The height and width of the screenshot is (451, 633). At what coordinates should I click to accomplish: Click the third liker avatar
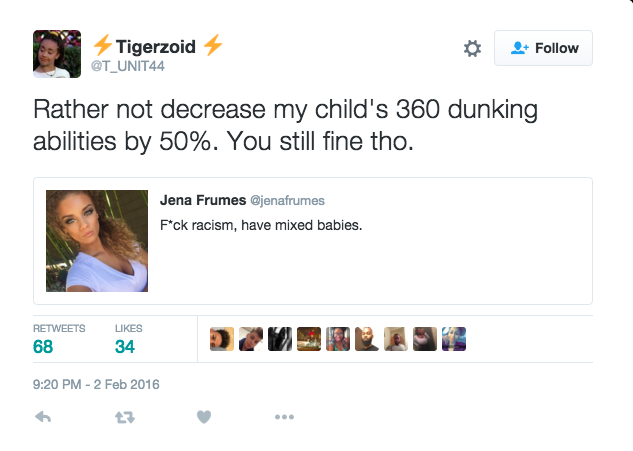(x=280, y=340)
